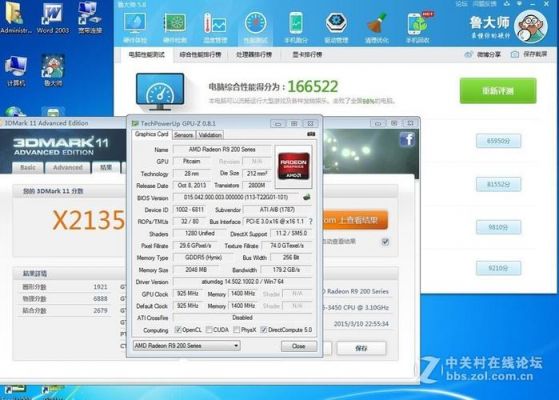This screenshot has height=400, width=559.
Task: Select the 性能测试 performance test icon
Action: click(255, 27)
